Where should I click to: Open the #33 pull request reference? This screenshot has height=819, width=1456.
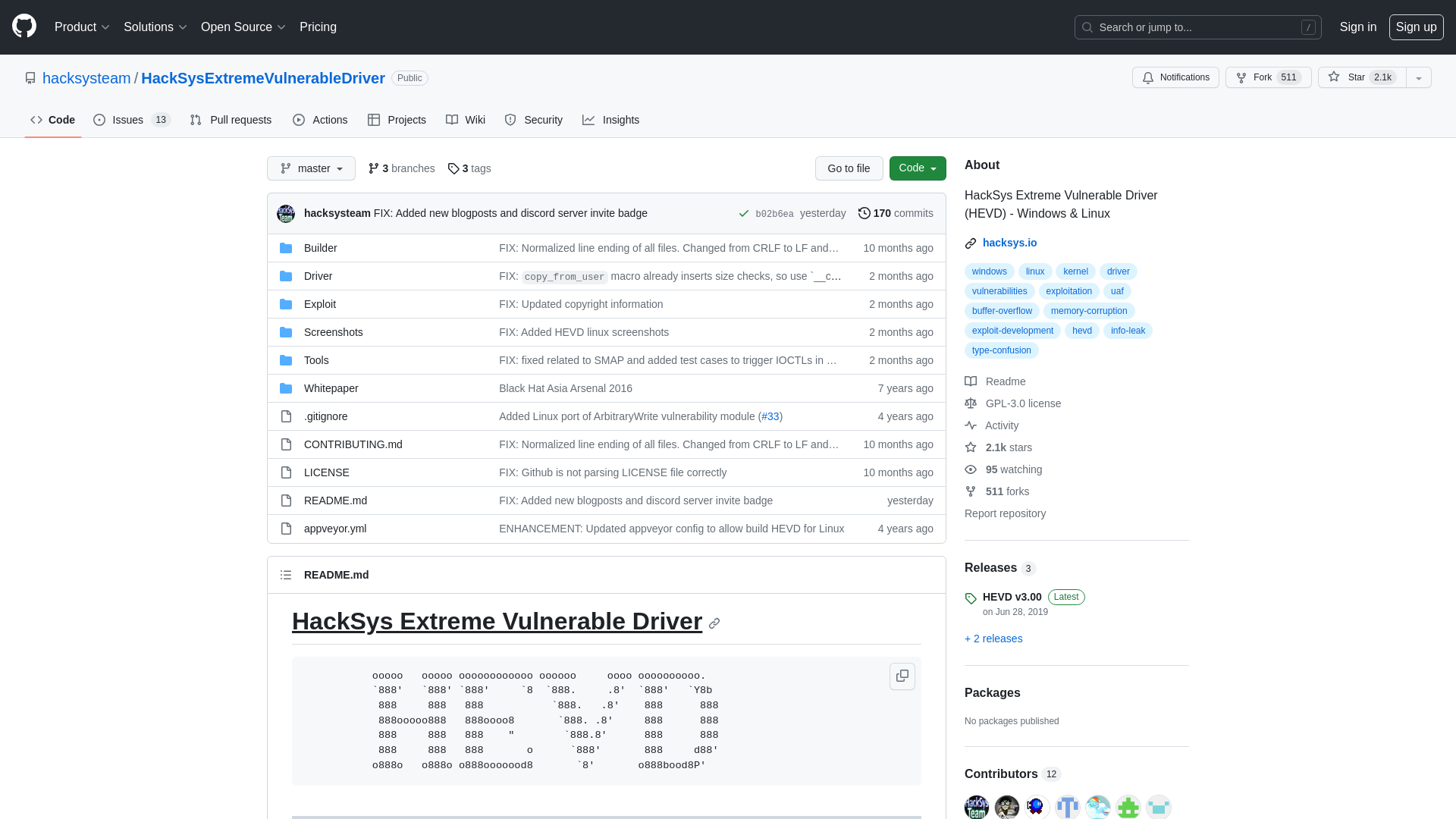click(x=770, y=416)
